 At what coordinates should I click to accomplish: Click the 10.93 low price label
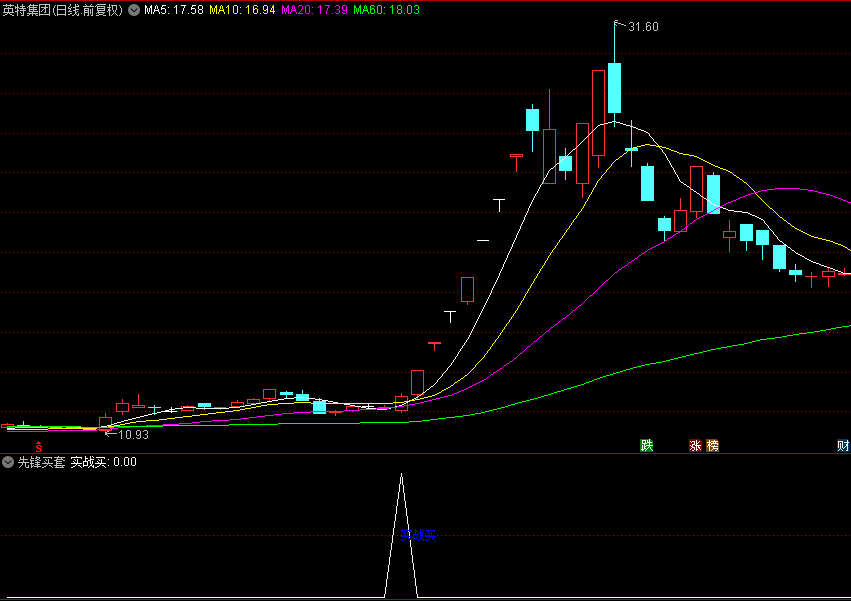tap(133, 434)
